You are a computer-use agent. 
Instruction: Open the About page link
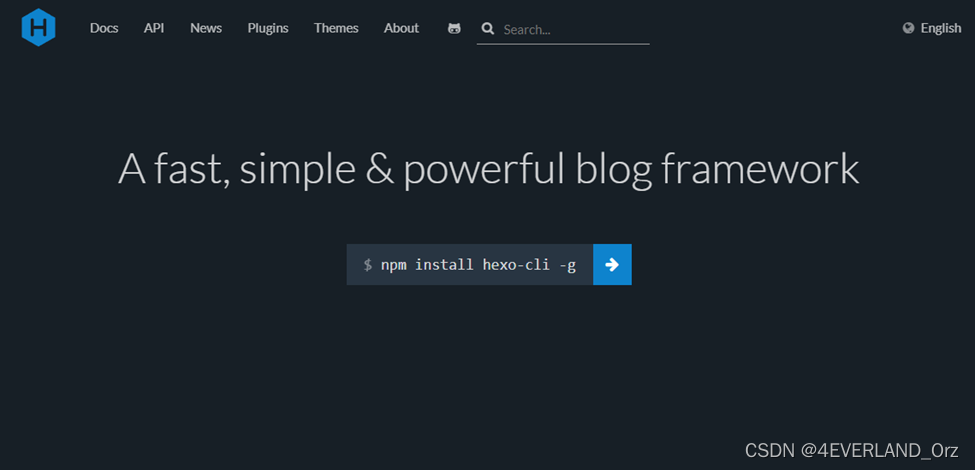[x=401, y=28]
